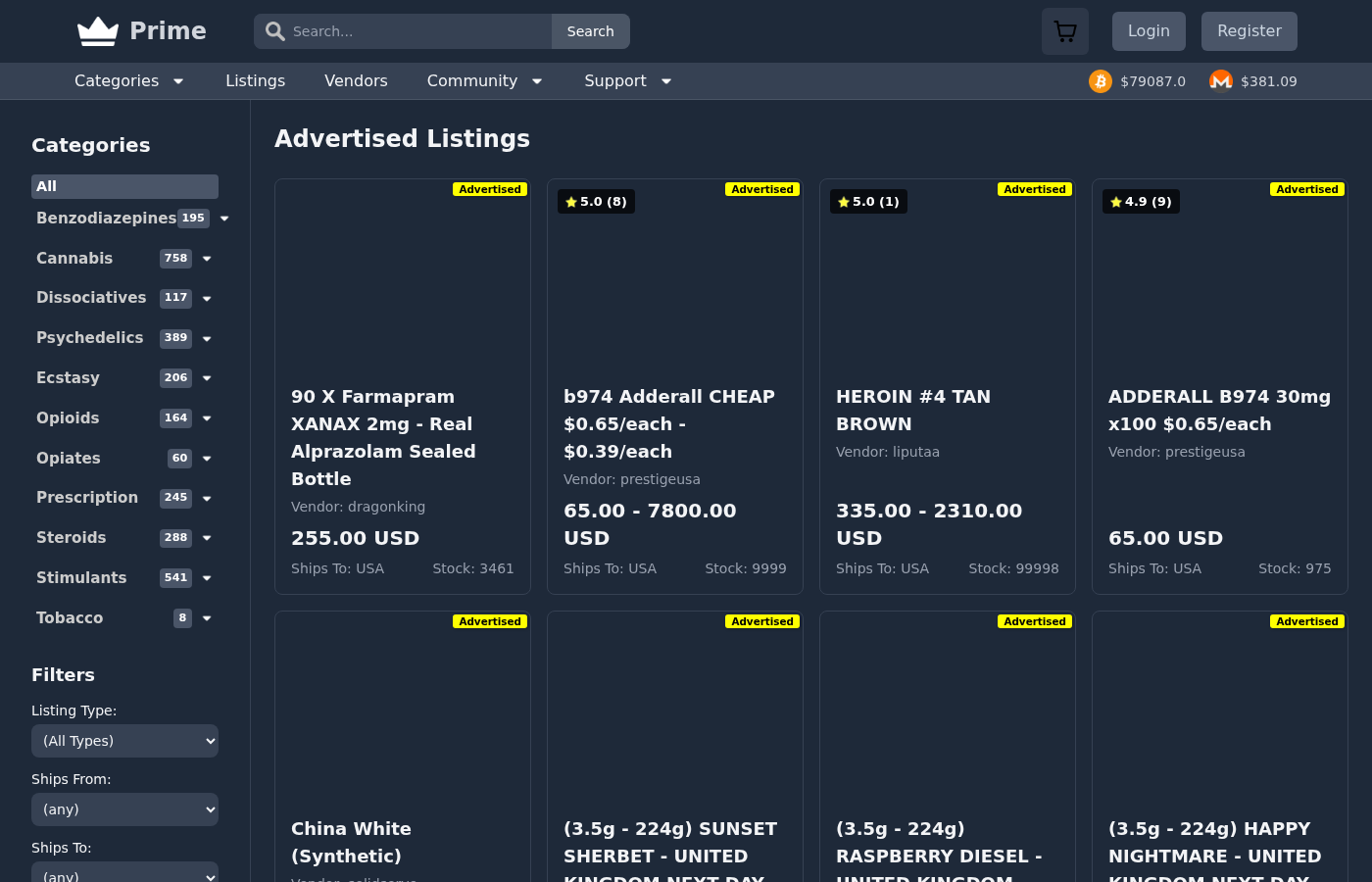
Task: Open the shopping cart
Action: point(1065,31)
